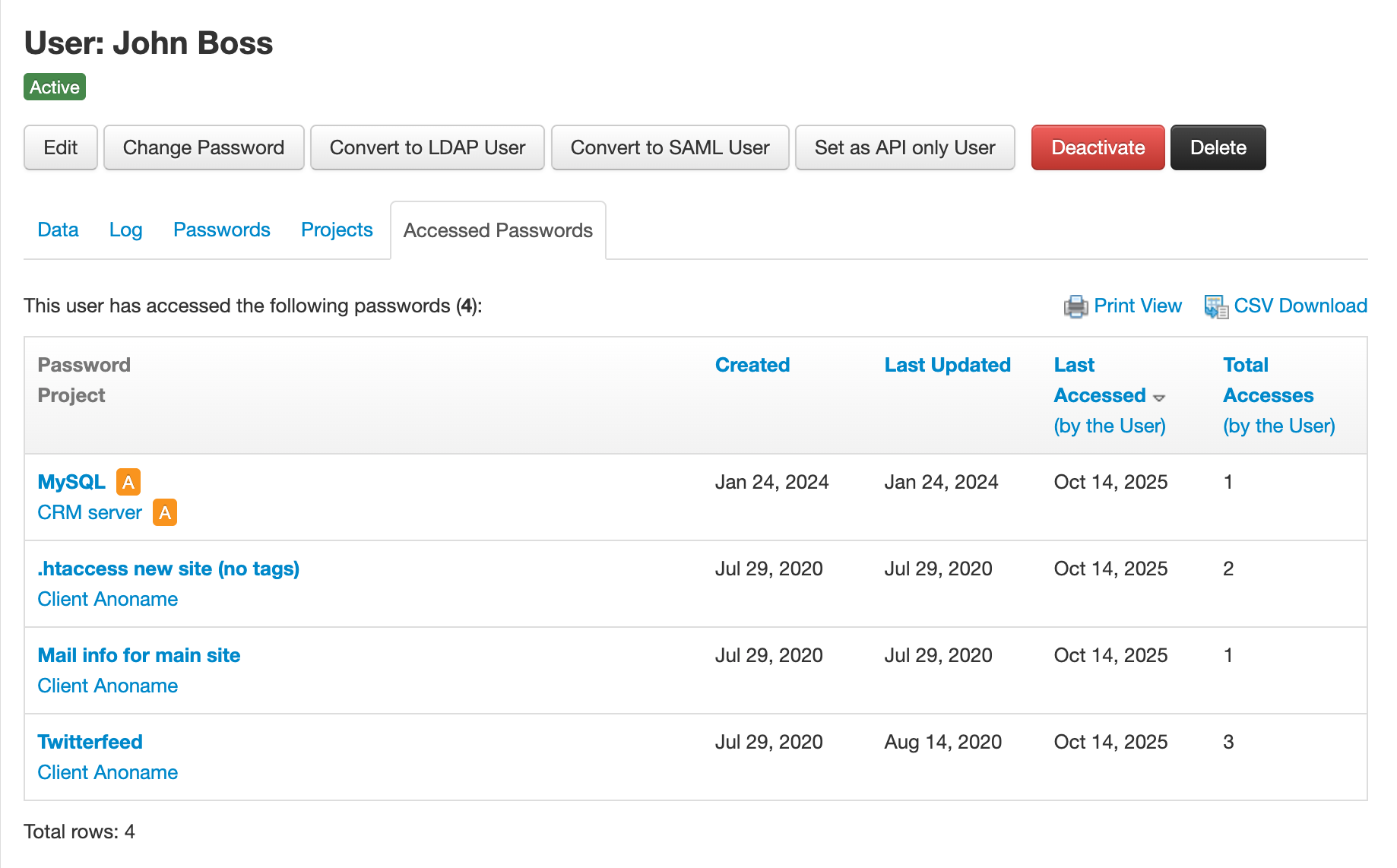This screenshot has height=868, width=1397.
Task: Click the orange A badge next to MySQL
Action: [x=128, y=482]
